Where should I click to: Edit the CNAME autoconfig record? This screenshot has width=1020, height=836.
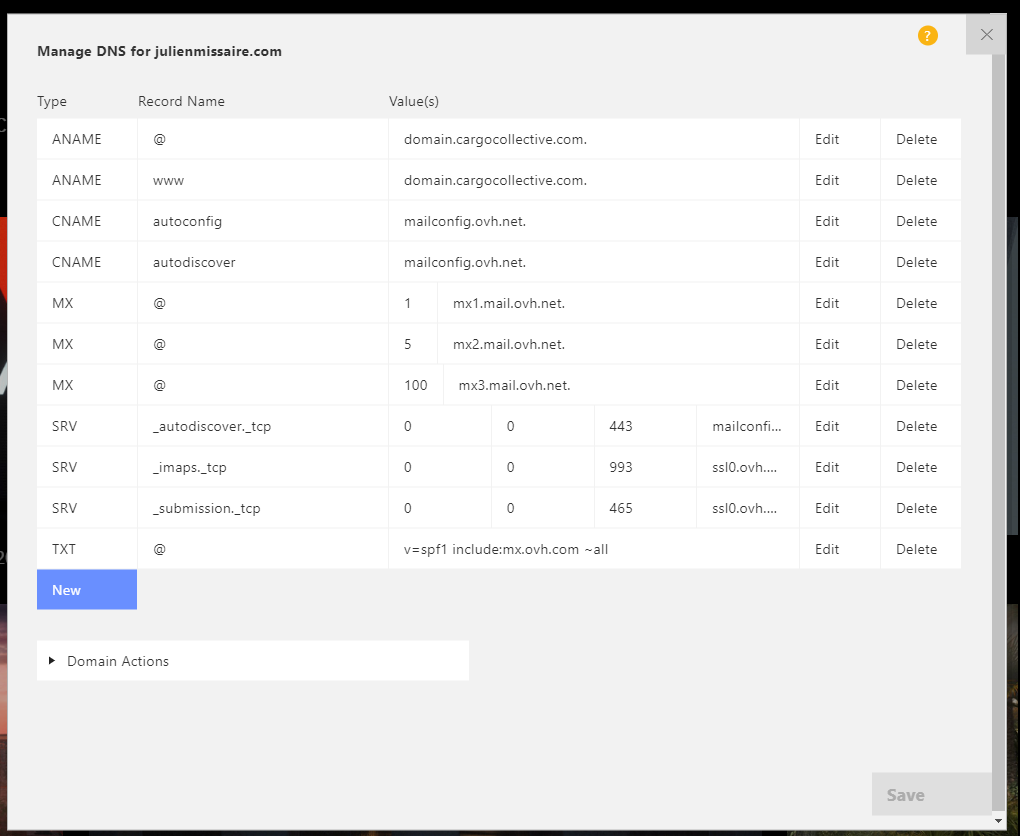[827, 222]
